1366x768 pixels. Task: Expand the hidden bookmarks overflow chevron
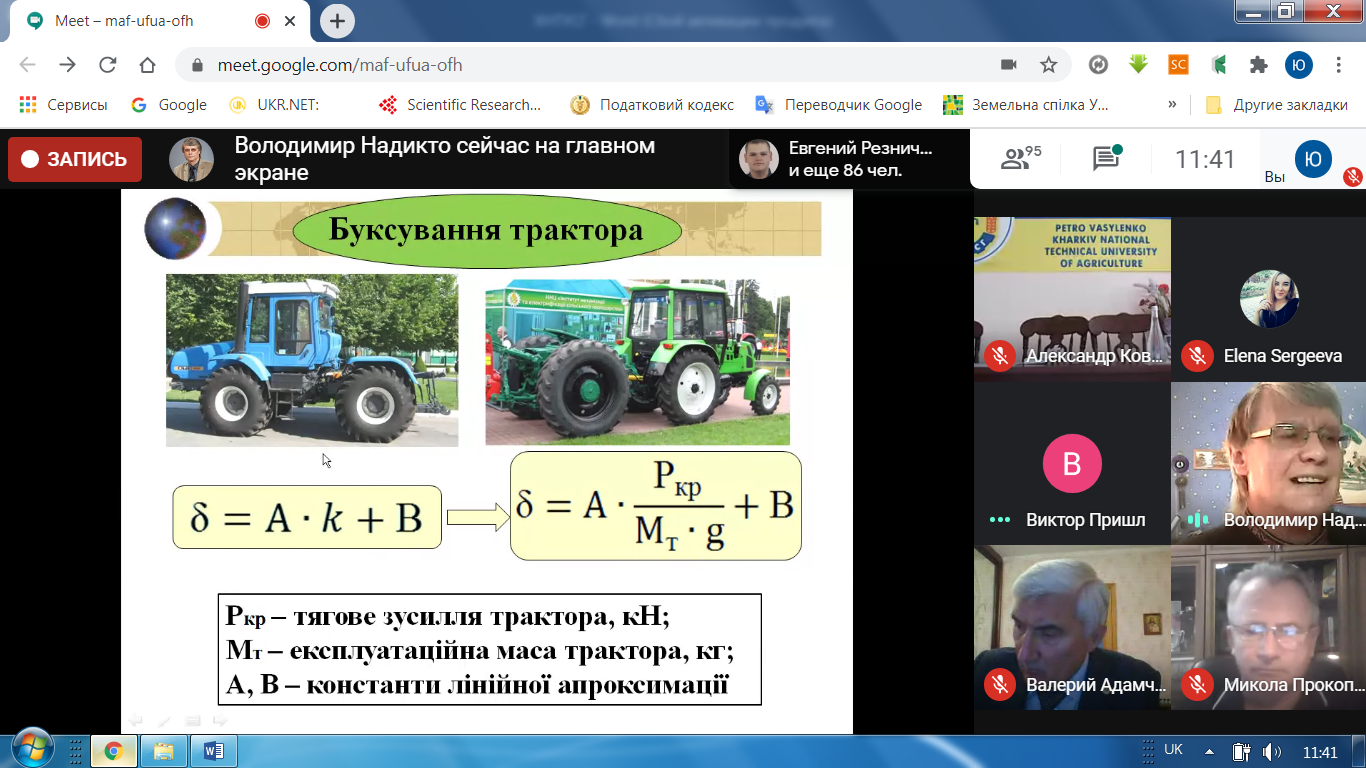point(1172,105)
